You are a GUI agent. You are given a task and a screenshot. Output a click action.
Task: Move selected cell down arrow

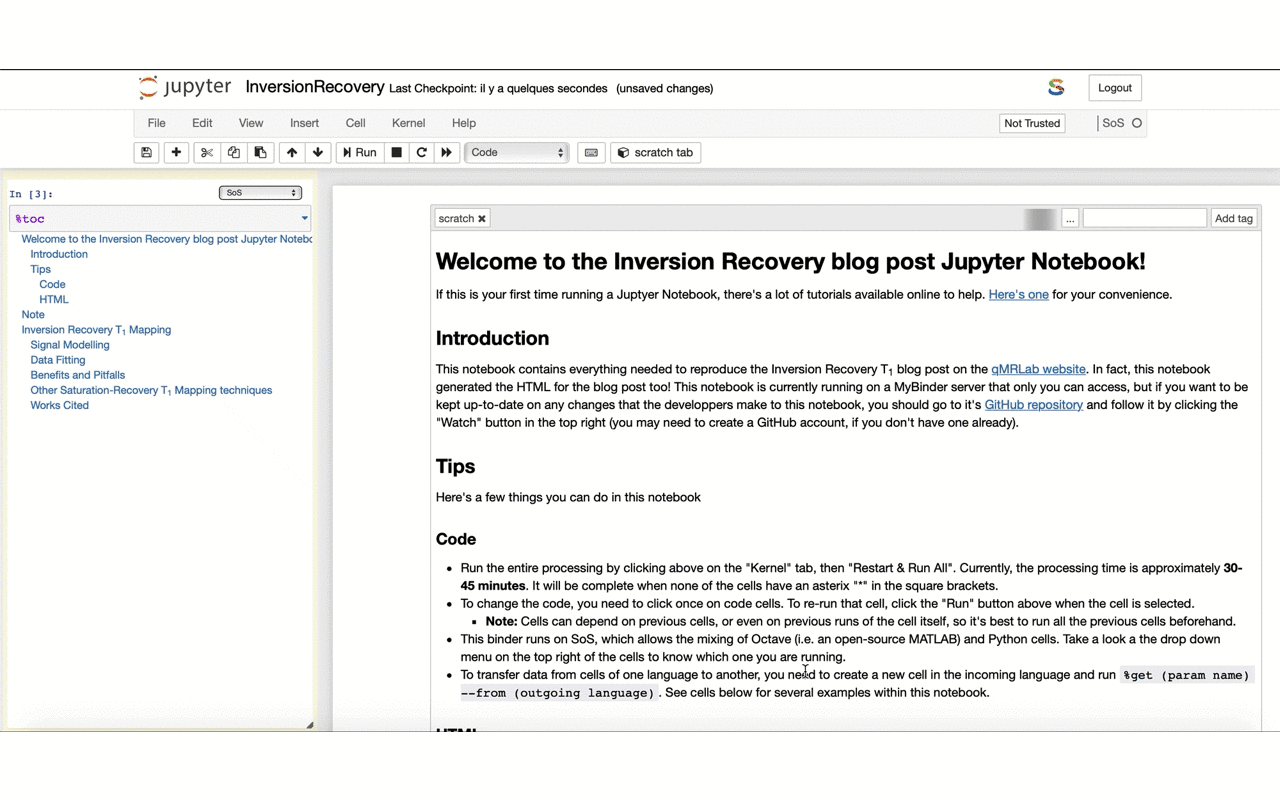318,153
